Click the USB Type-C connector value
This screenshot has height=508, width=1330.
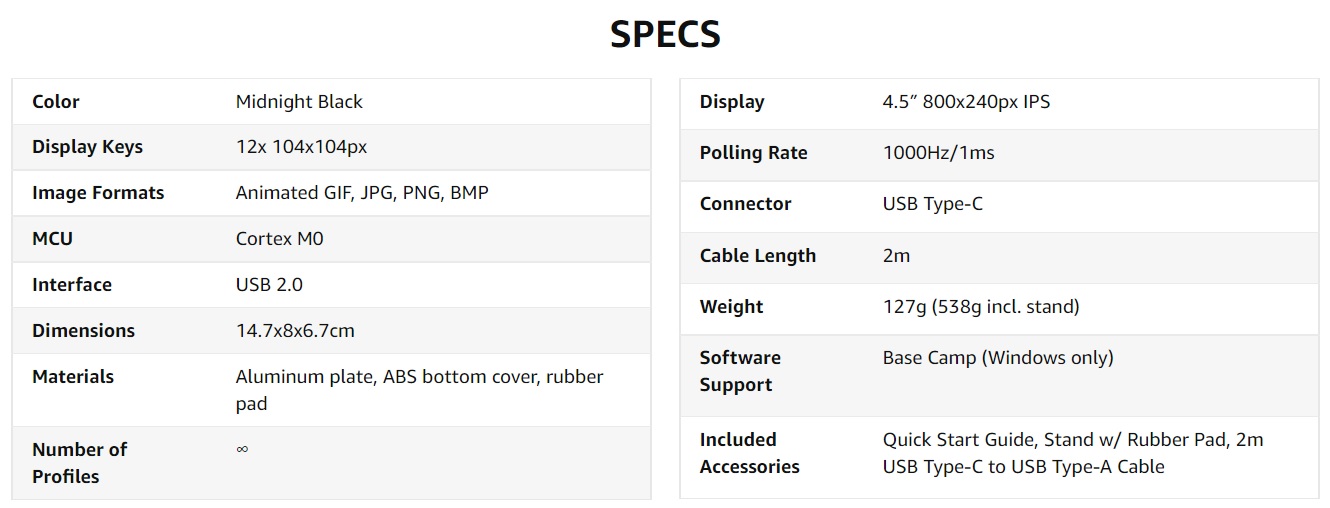[x=932, y=204]
